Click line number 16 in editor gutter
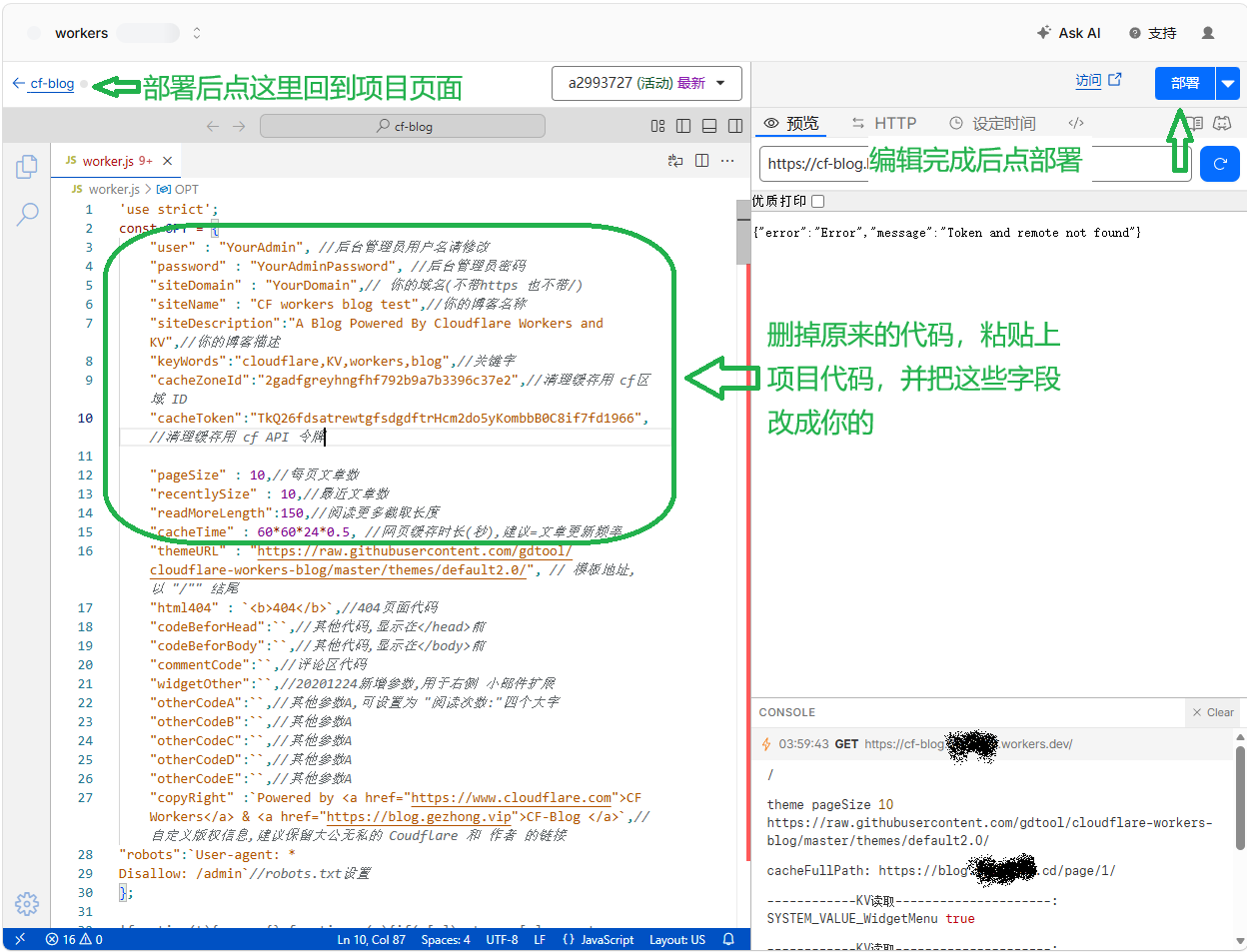This screenshot has width=1247, height=952. [x=85, y=550]
